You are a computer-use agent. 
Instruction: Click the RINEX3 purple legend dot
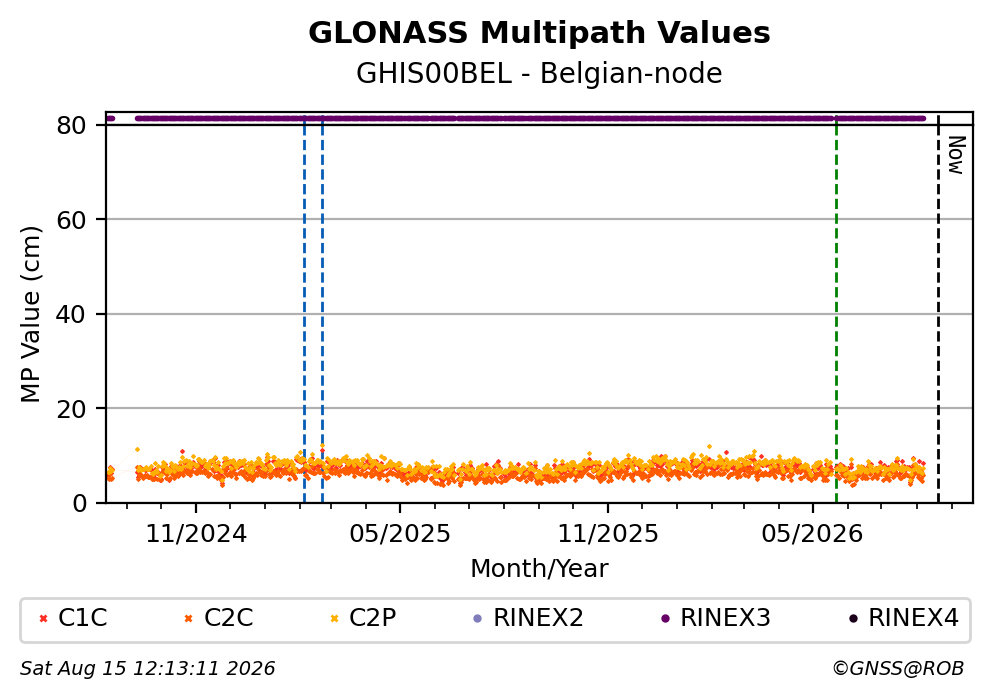665,619
